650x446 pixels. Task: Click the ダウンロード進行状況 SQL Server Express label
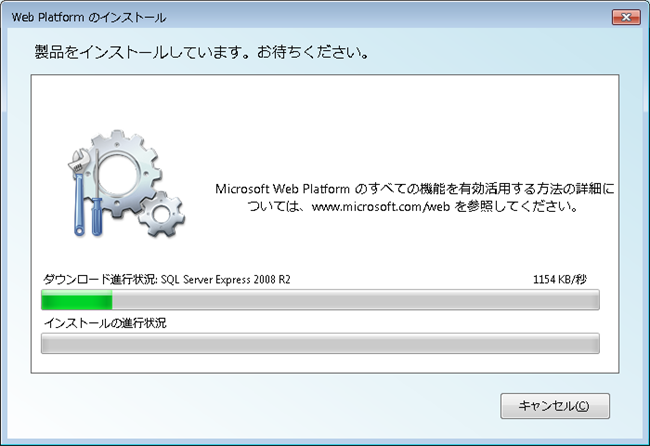pyautogui.click(x=167, y=279)
